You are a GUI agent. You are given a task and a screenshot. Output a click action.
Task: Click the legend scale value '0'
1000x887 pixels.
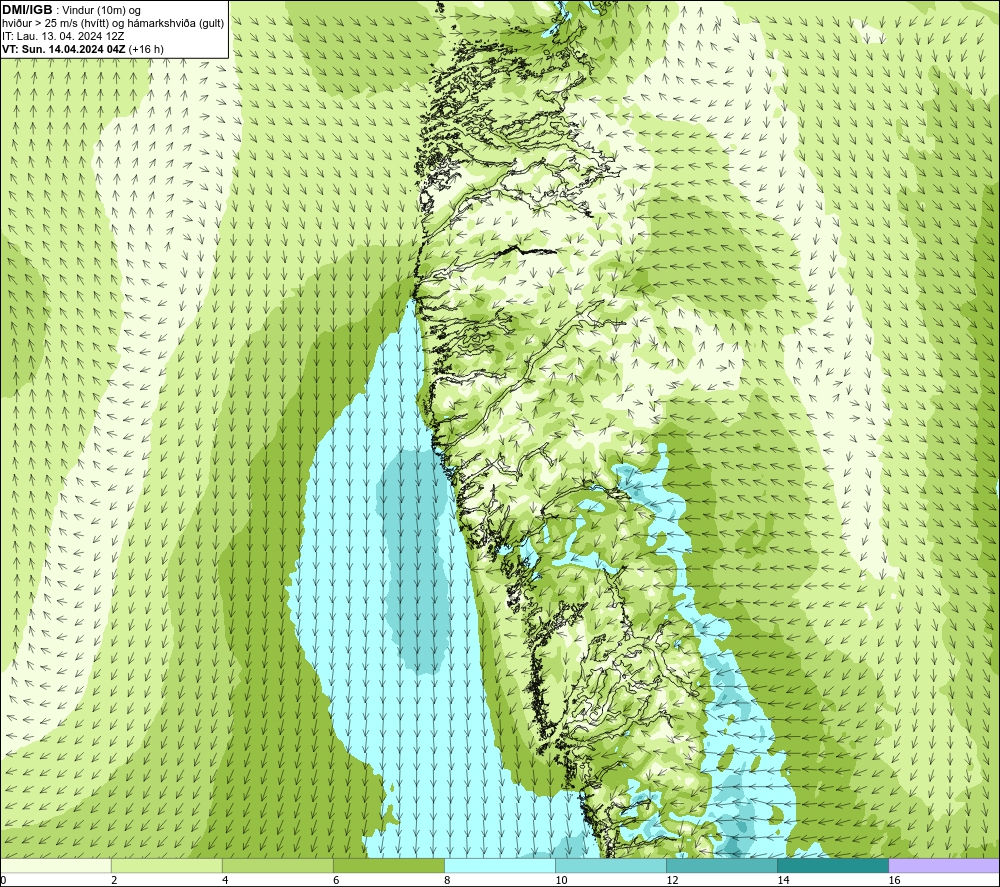(3, 880)
